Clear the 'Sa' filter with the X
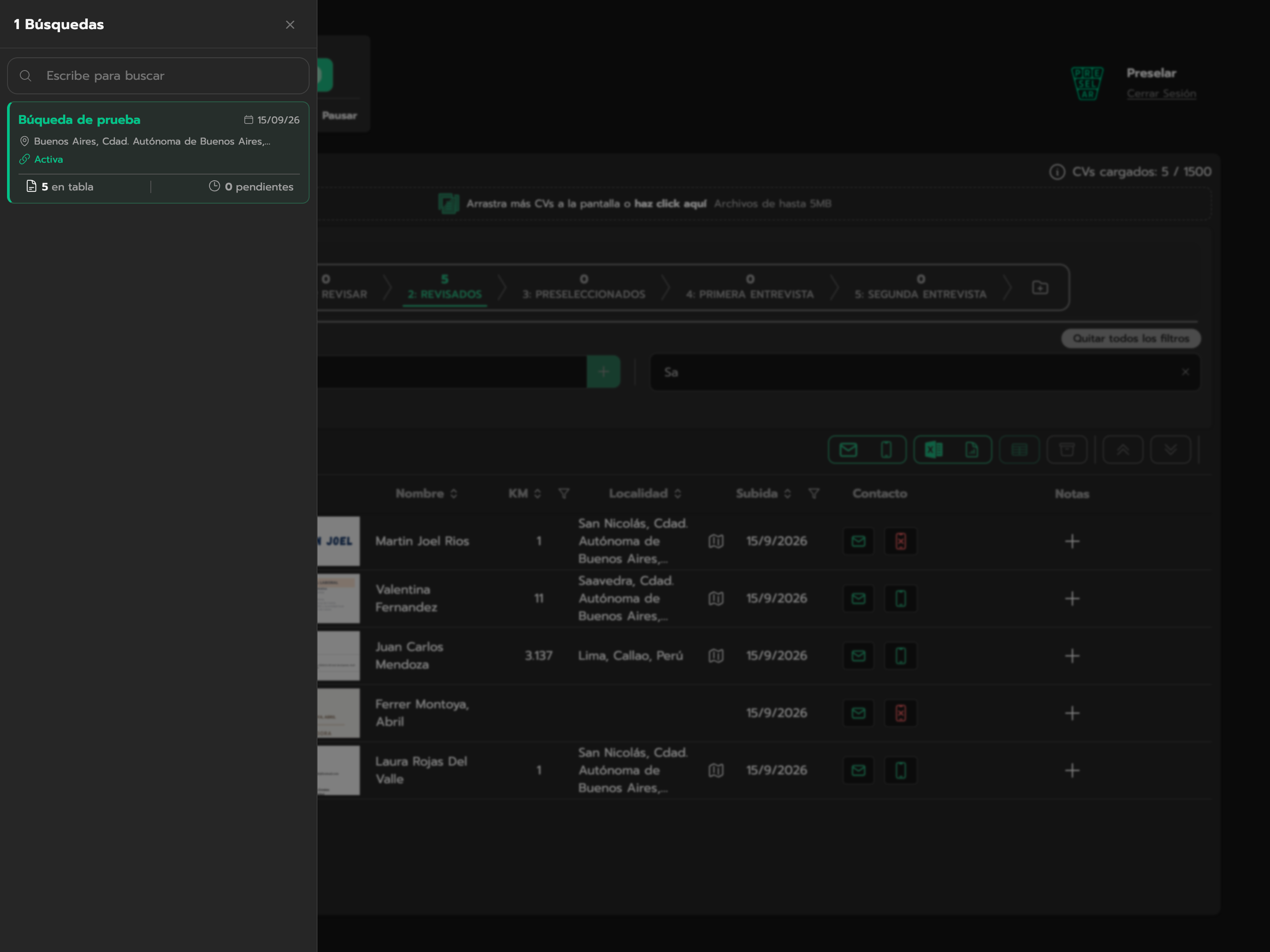 [x=1185, y=372]
